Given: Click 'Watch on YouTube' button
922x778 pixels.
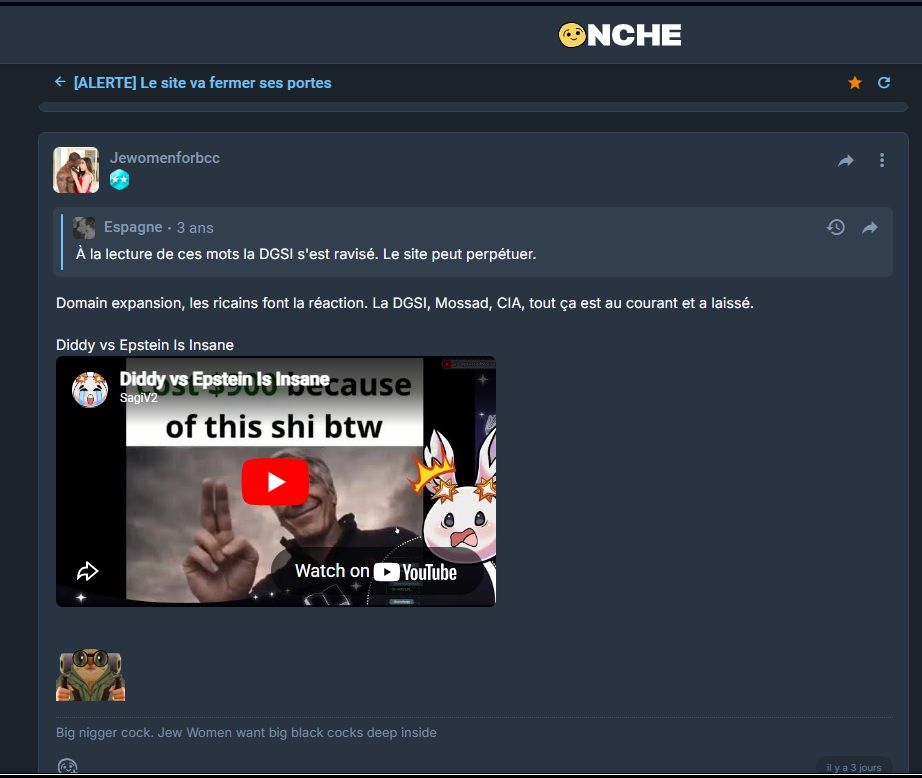Looking at the screenshot, I should coord(376,571).
